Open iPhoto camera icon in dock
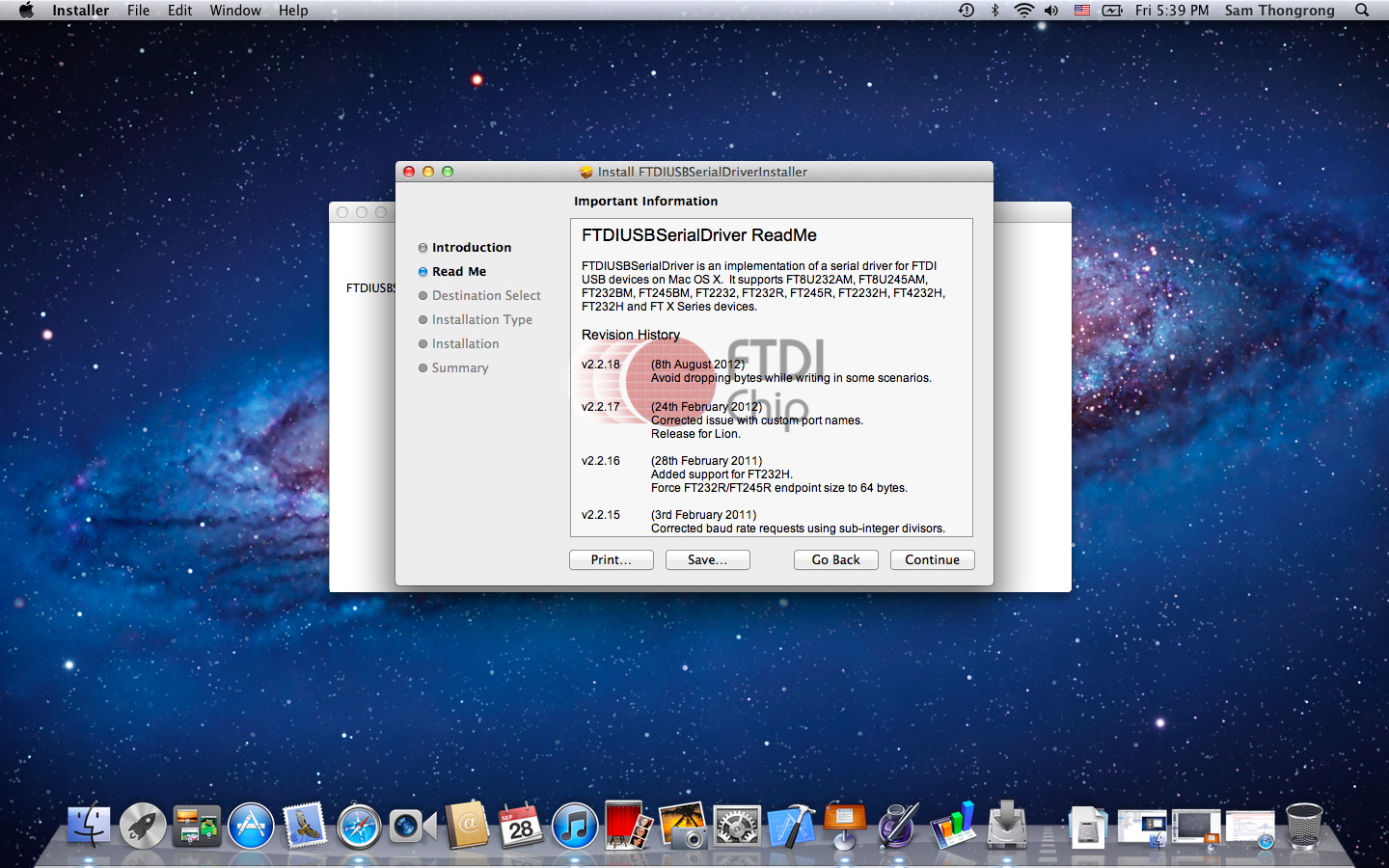The image size is (1389, 868). coord(683,827)
